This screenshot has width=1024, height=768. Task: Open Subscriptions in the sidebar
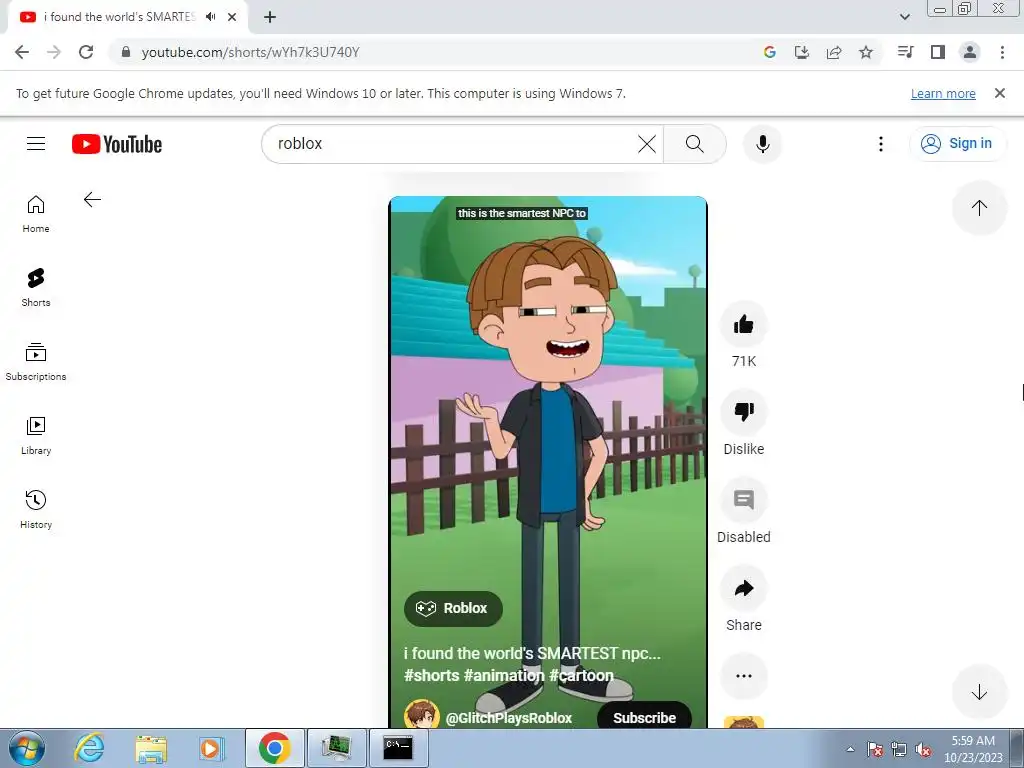(x=36, y=362)
